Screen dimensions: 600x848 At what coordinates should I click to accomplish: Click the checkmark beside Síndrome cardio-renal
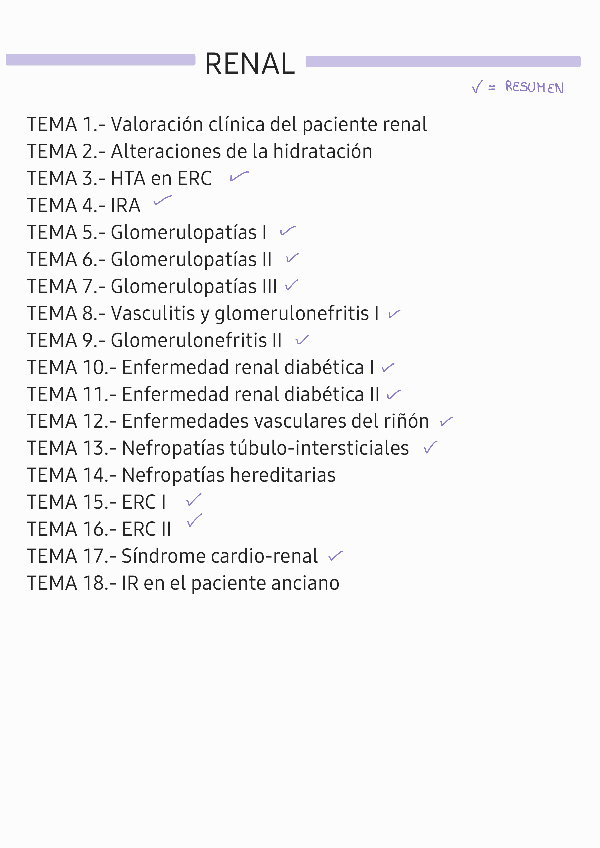[335, 555]
